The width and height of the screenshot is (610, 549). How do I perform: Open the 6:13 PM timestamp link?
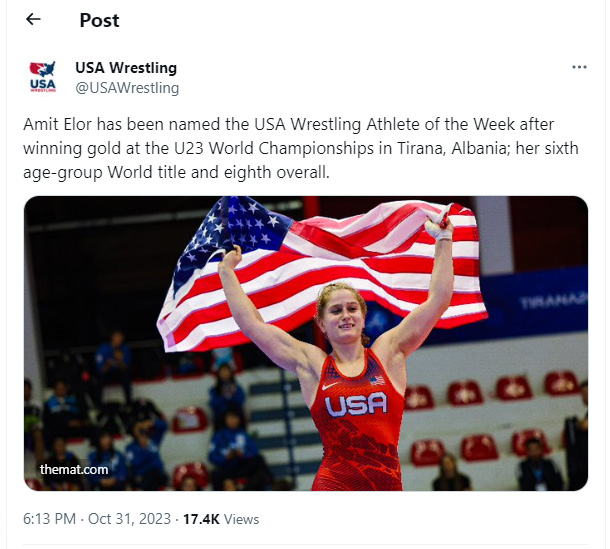(x=49, y=519)
